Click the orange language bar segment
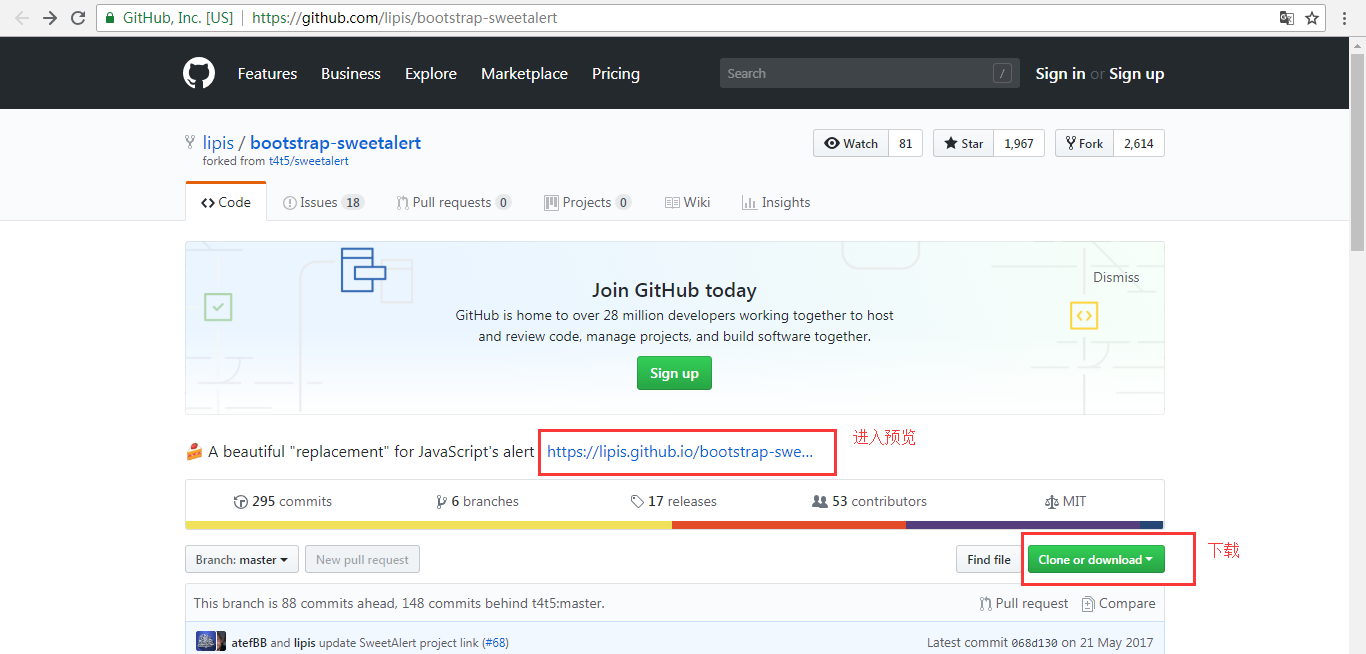Screen dimensions: 1366x654 click(789, 525)
